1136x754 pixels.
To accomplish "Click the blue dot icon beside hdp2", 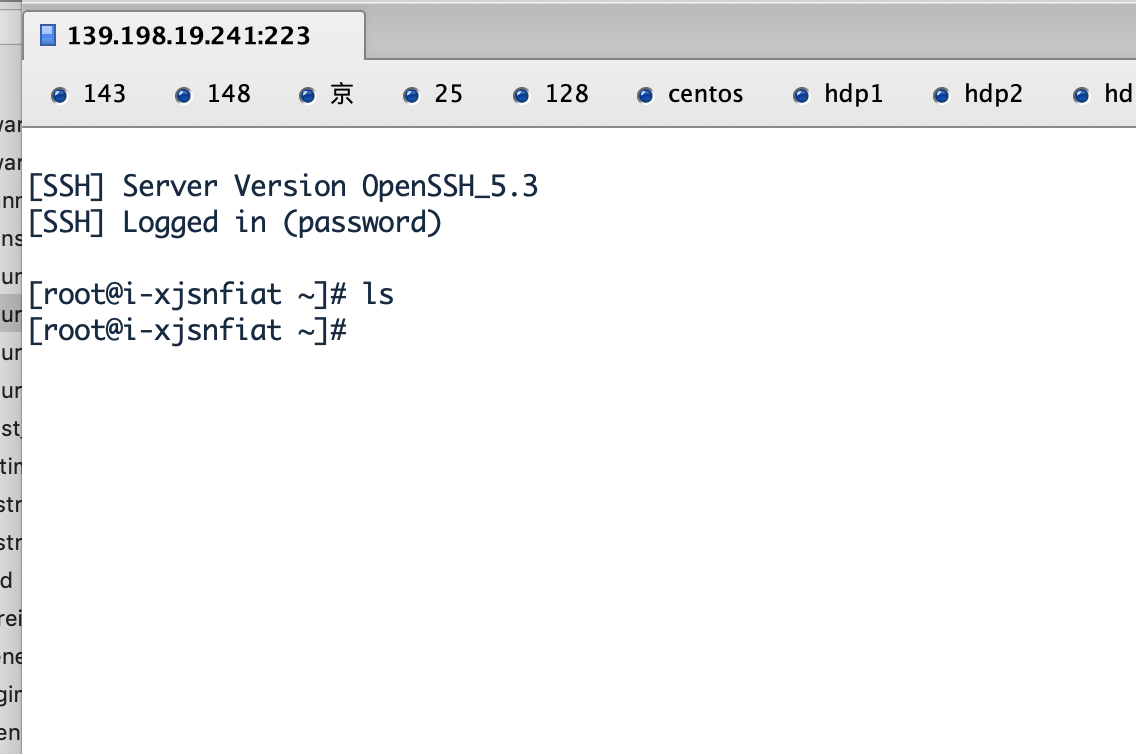I will click(x=941, y=95).
